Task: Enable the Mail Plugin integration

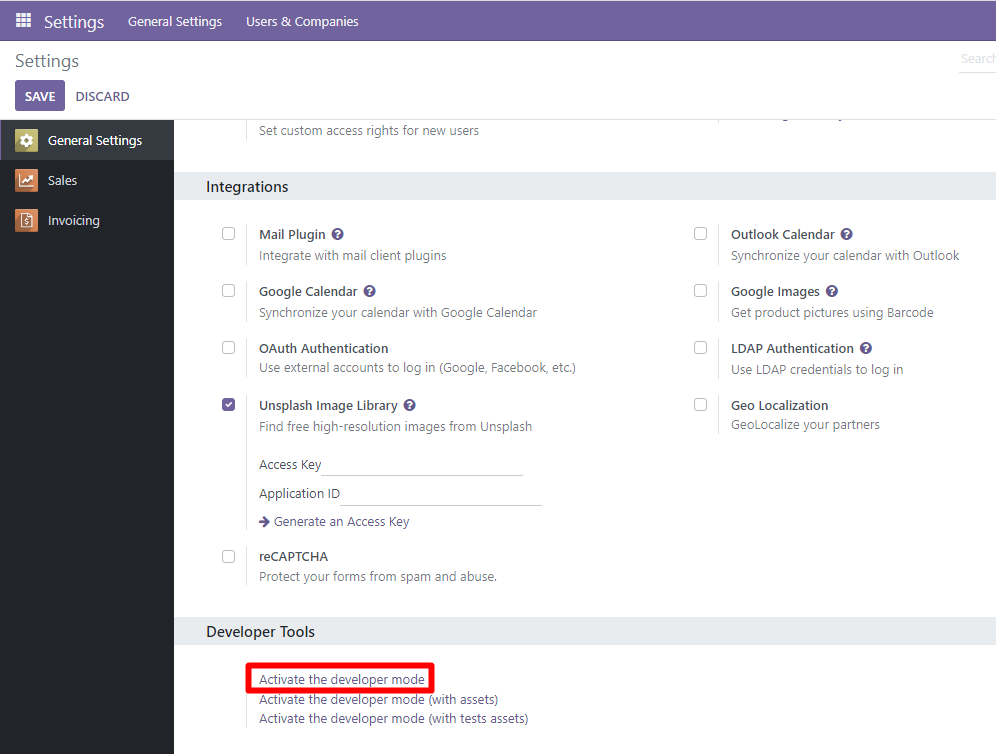Action: 228,232
